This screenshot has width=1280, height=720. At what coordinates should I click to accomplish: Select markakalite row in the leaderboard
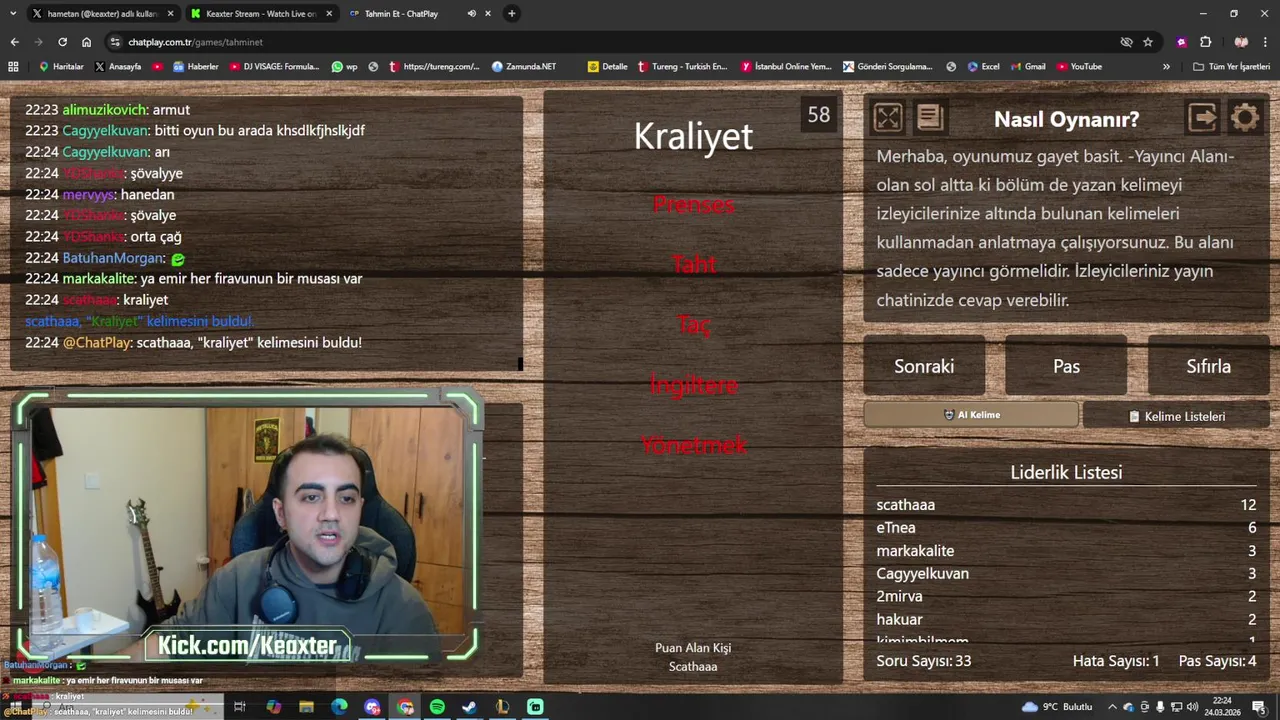pyautogui.click(x=1066, y=551)
